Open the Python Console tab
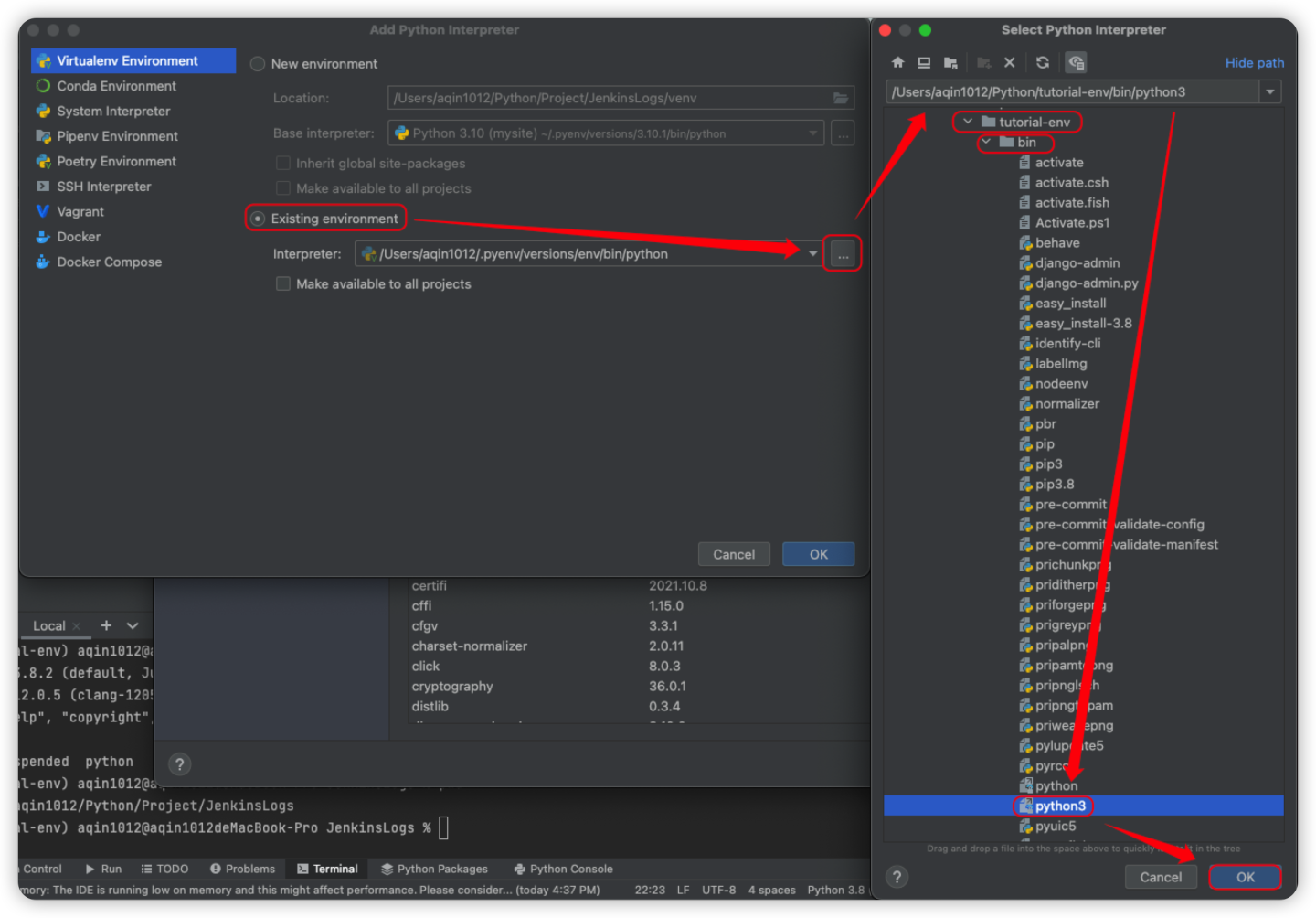1316x918 pixels. (x=564, y=869)
